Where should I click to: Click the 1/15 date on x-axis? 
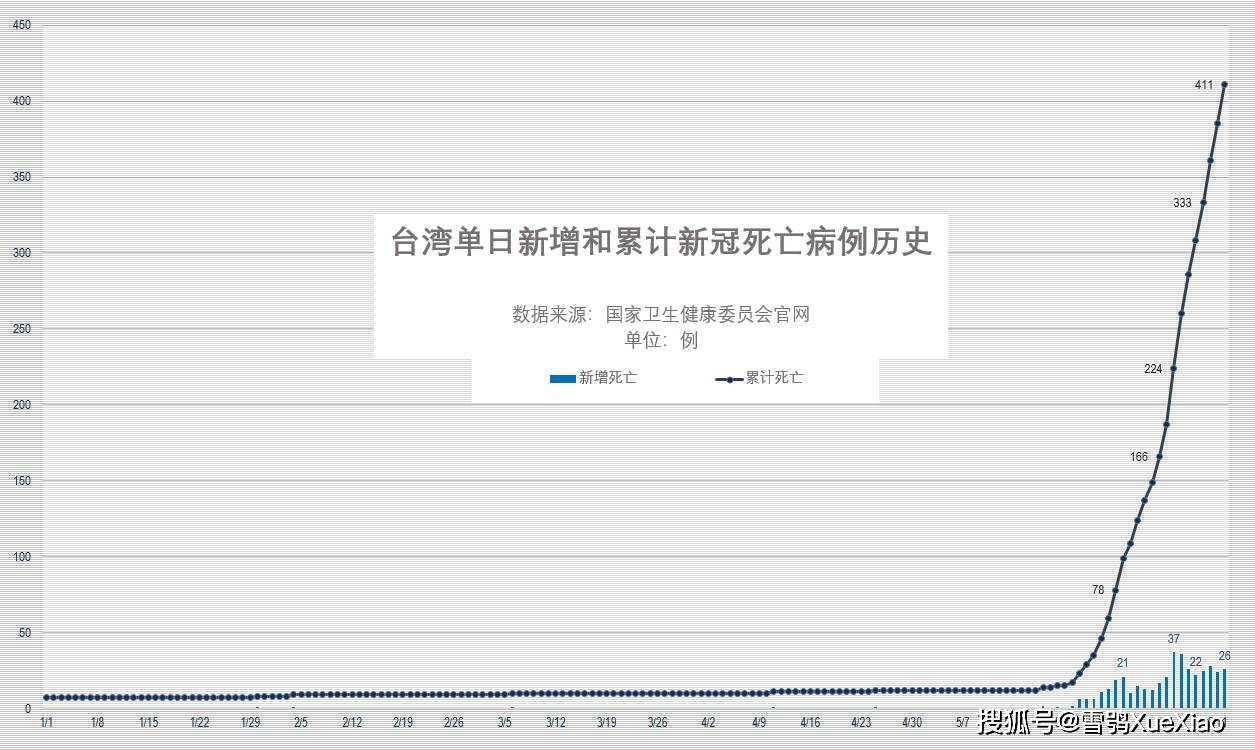[148, 722]
